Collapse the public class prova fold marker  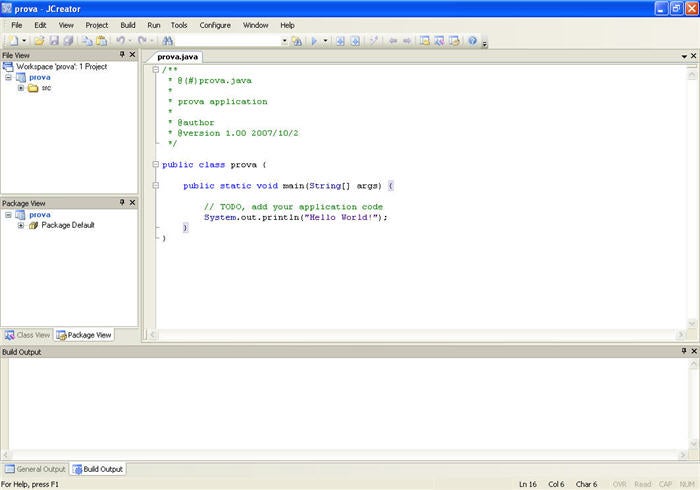(156, 164)
